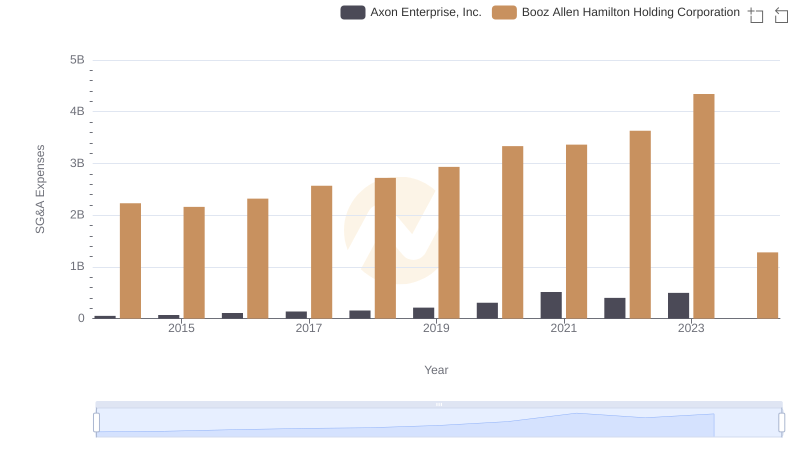Click the 5B y-axis label
The image size is (800, 461).
click(77, 60)
